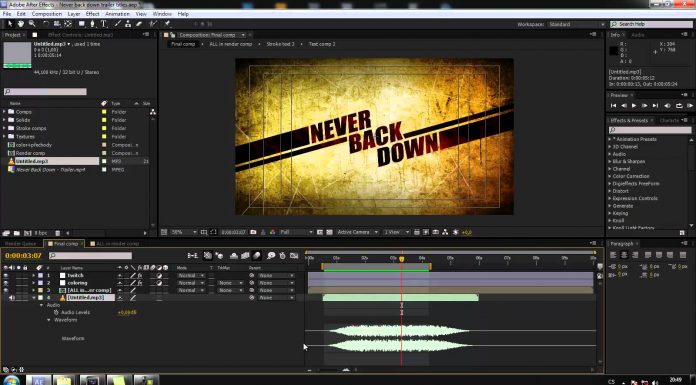Open the Workspace Standard dropdown
The width and height of the screenshot is (696, 385).
[576, 24]
